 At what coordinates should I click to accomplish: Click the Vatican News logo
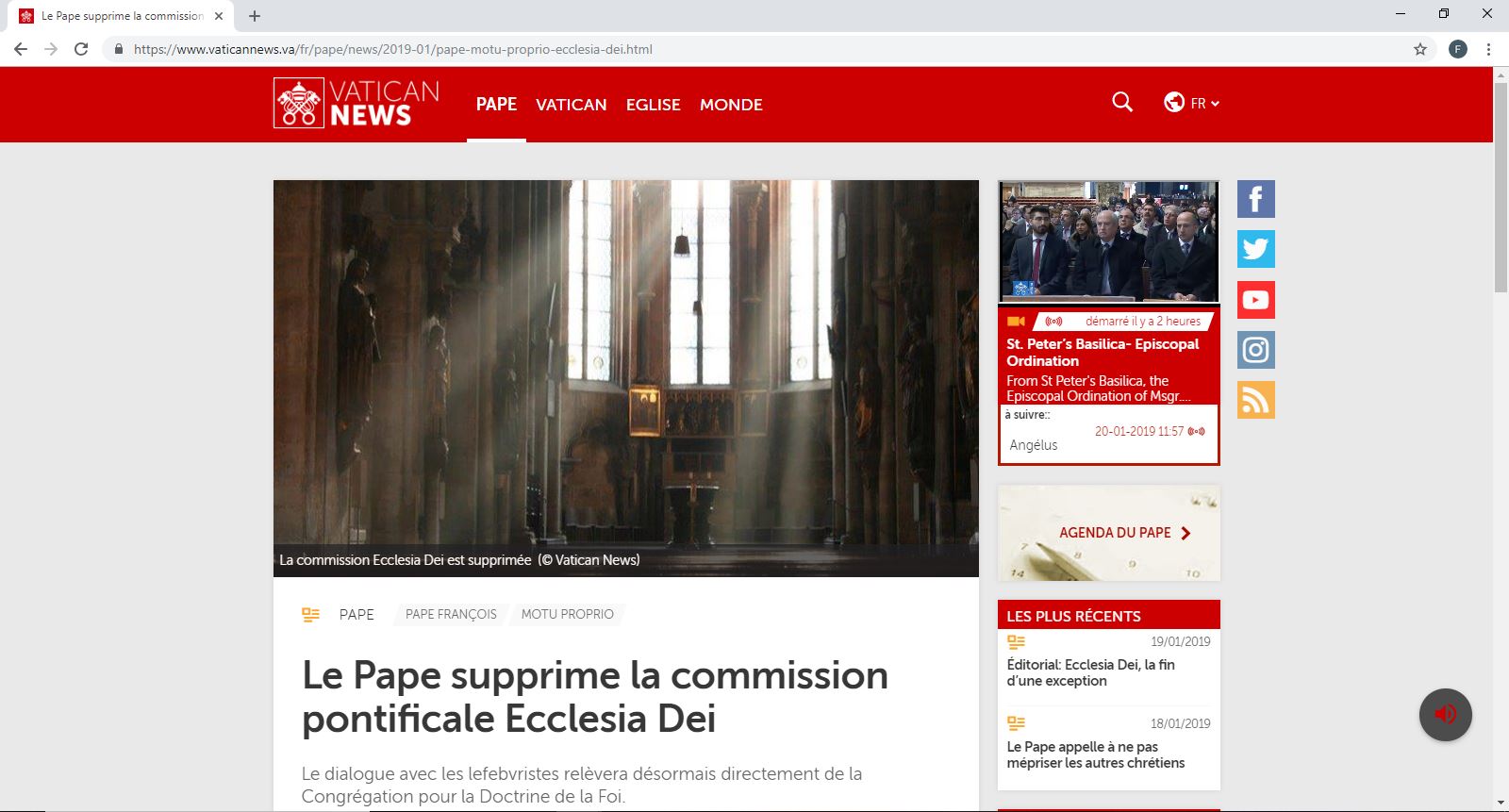click(357, 104)
